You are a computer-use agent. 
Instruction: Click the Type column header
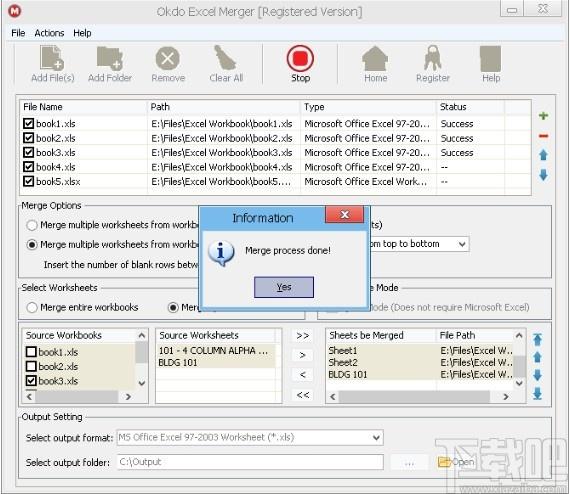(x=368, y=107)
